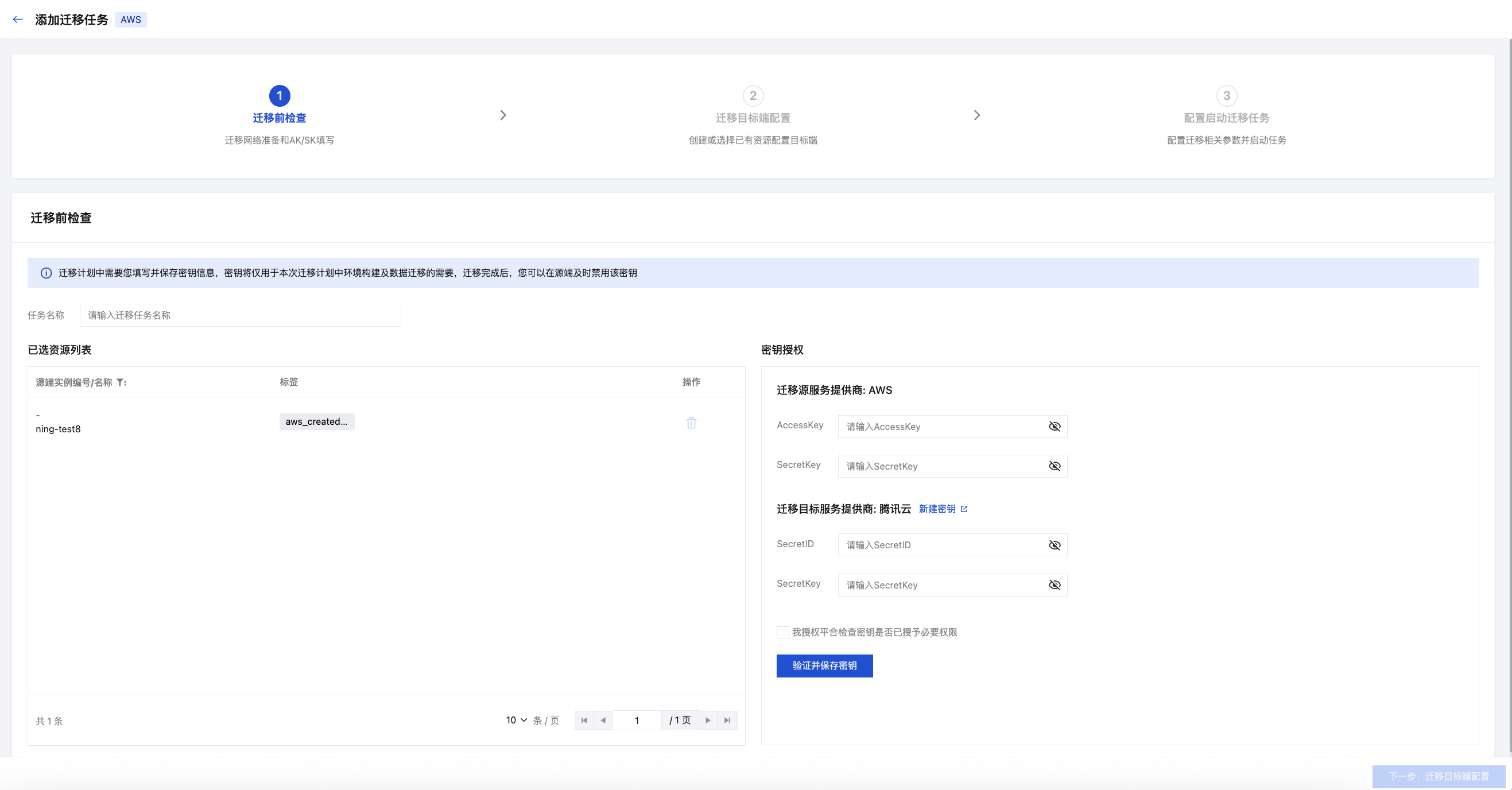
Task: Toggle visibility of AWS SecretKey field
Action: [x=1054, y=466]
